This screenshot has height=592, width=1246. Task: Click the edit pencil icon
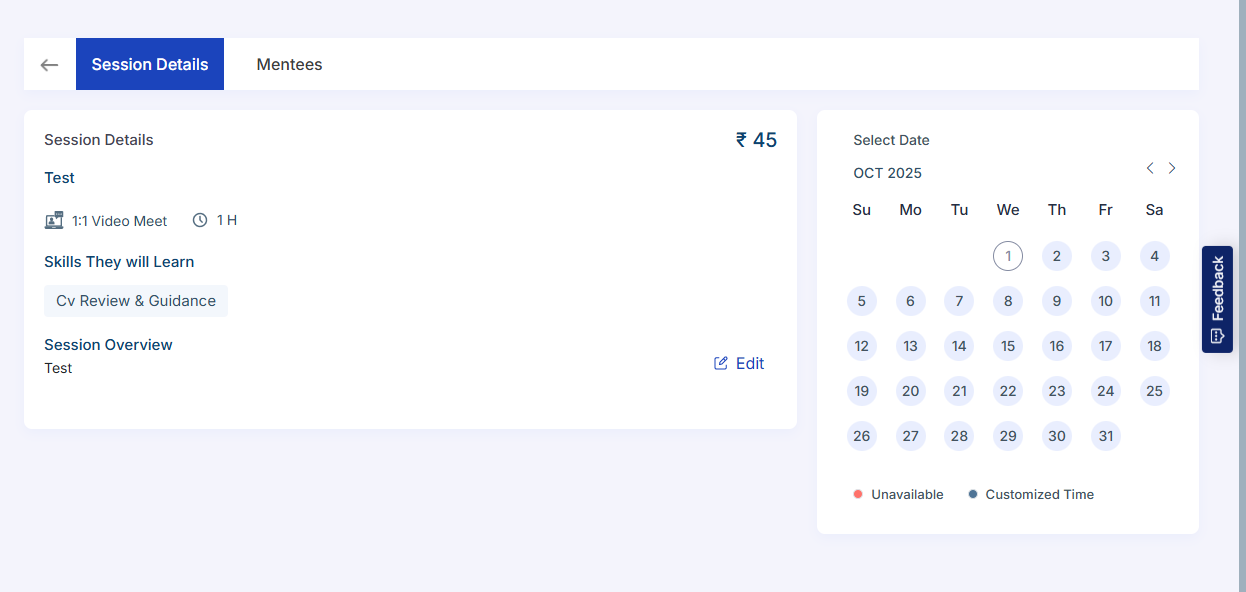click(x=721, y=363)
